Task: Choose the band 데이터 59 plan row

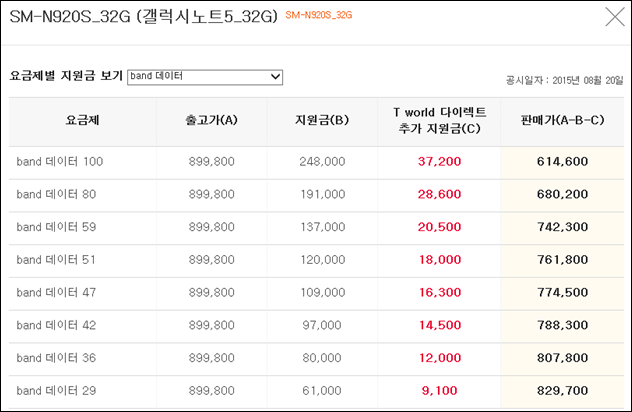Action: [x=316, y=227]
